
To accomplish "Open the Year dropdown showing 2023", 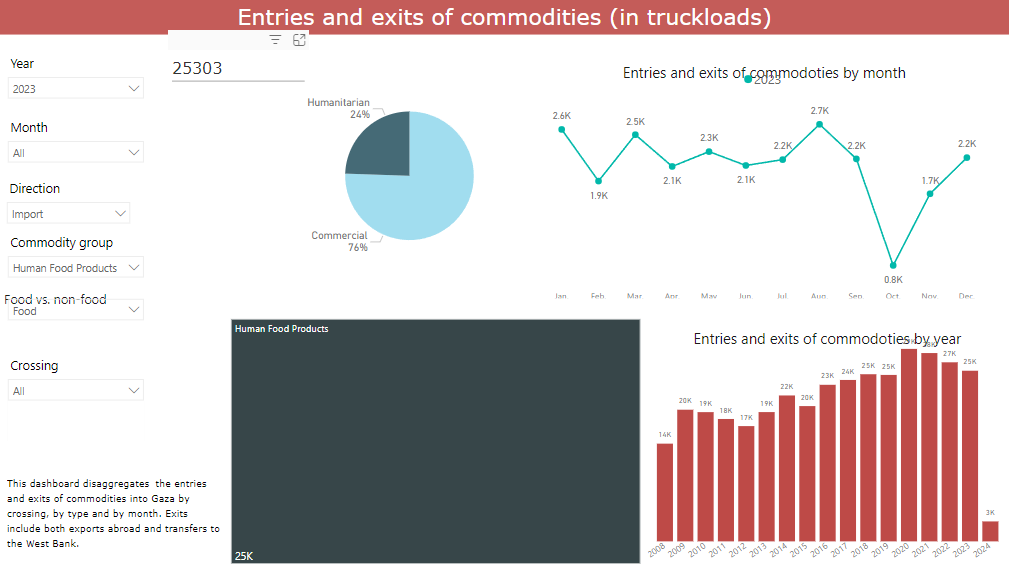I will pyautogui.click(x=75, y=89).
